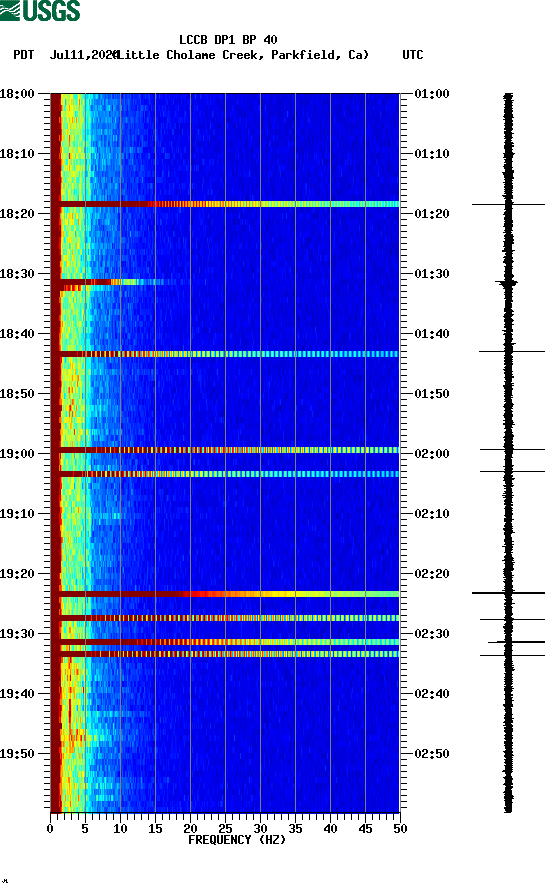Click the '18:40' PDT time label
This screenshot has height=892, width=552.
coord(17,334)
